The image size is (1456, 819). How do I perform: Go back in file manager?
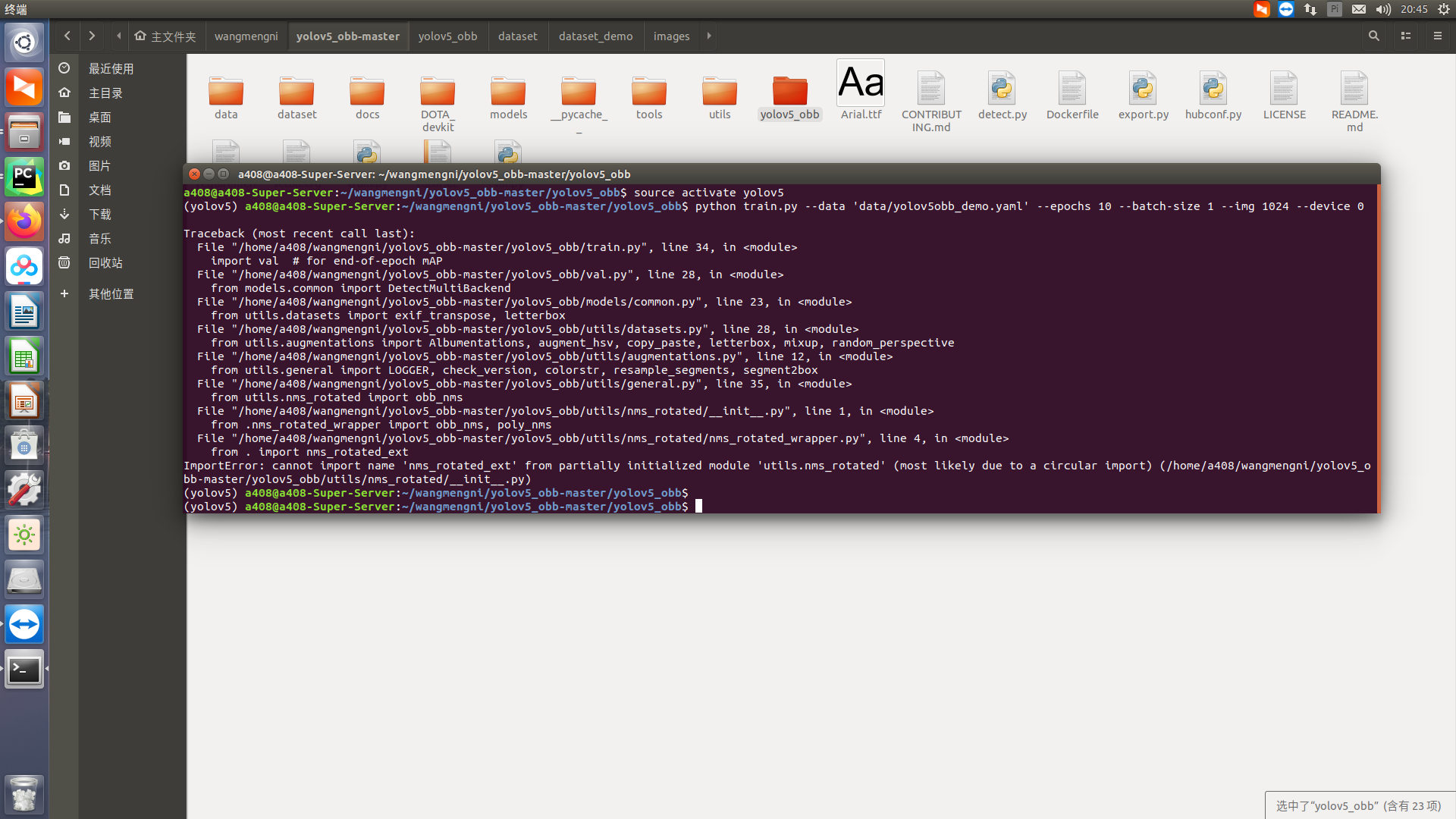[x=67, y=36]
